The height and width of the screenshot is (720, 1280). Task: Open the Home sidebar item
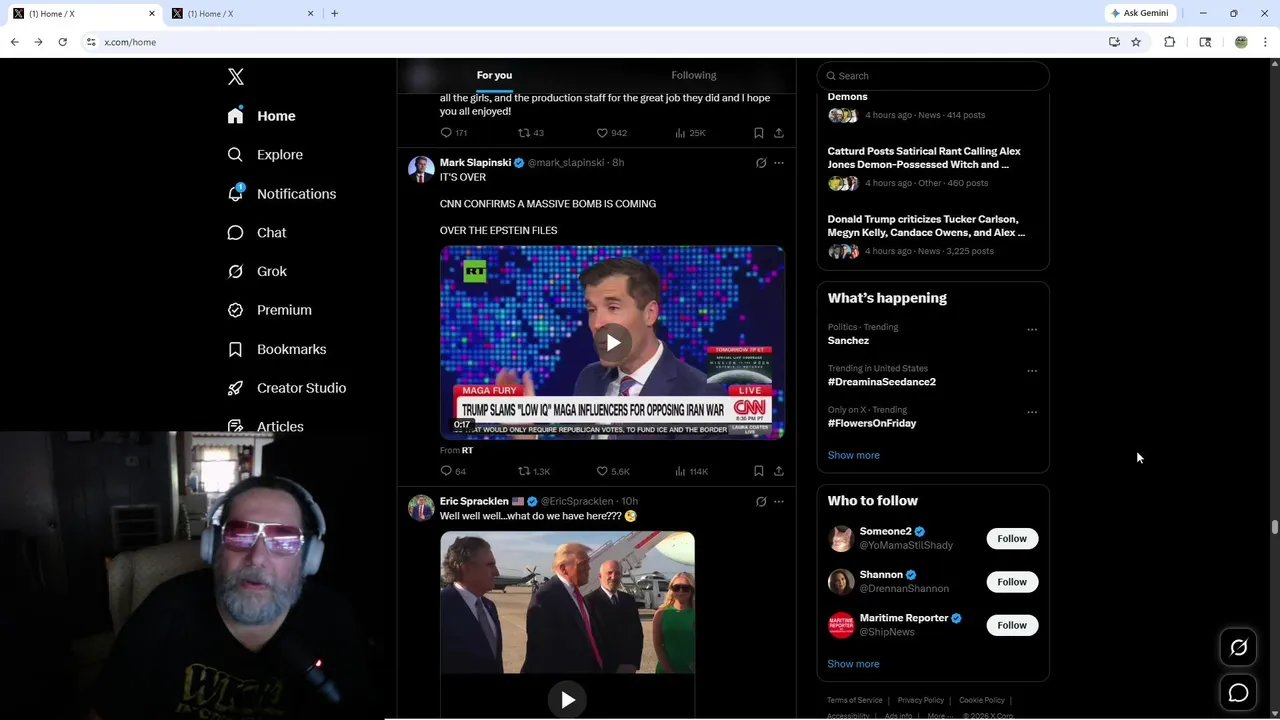pyautogui.click(x=261, y=116)
